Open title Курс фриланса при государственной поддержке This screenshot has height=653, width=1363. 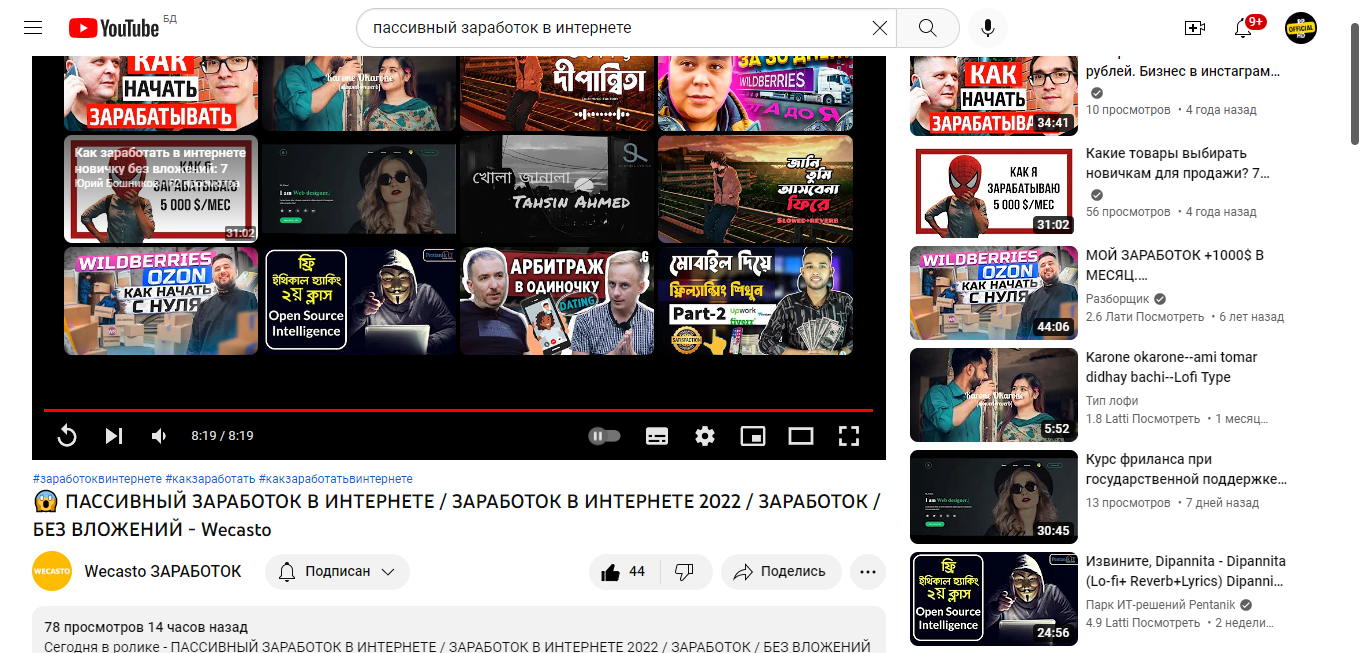(x=1186, y=469)
